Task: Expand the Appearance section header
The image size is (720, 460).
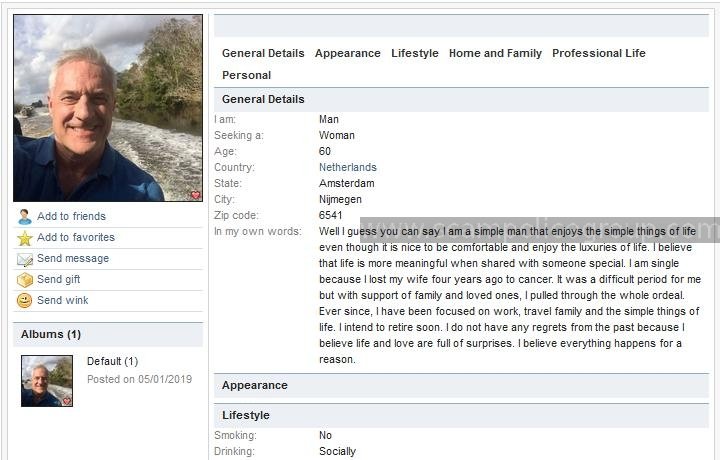Action: [x=461, y=386]
